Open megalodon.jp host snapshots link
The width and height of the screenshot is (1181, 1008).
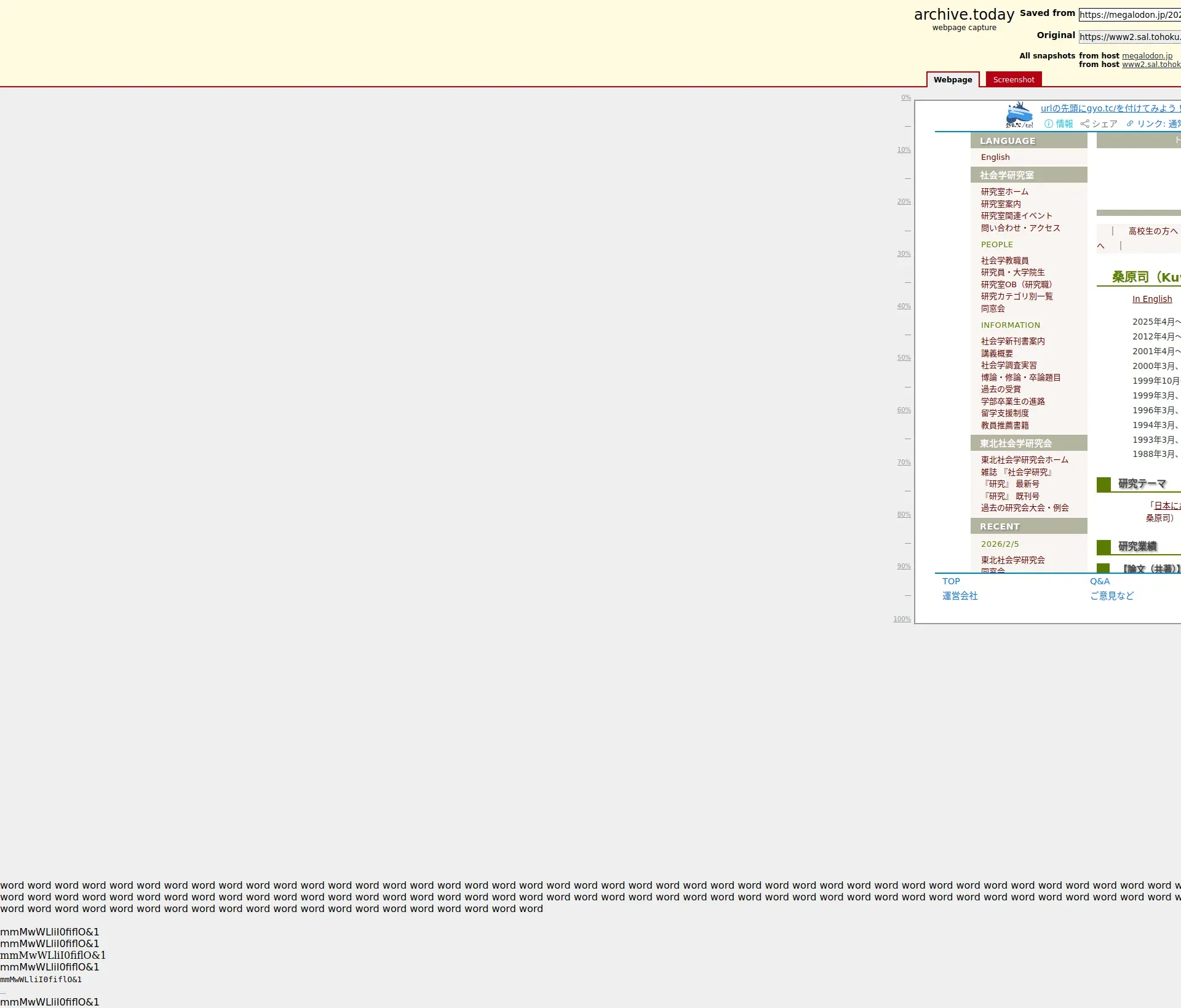click(1147, 55)
